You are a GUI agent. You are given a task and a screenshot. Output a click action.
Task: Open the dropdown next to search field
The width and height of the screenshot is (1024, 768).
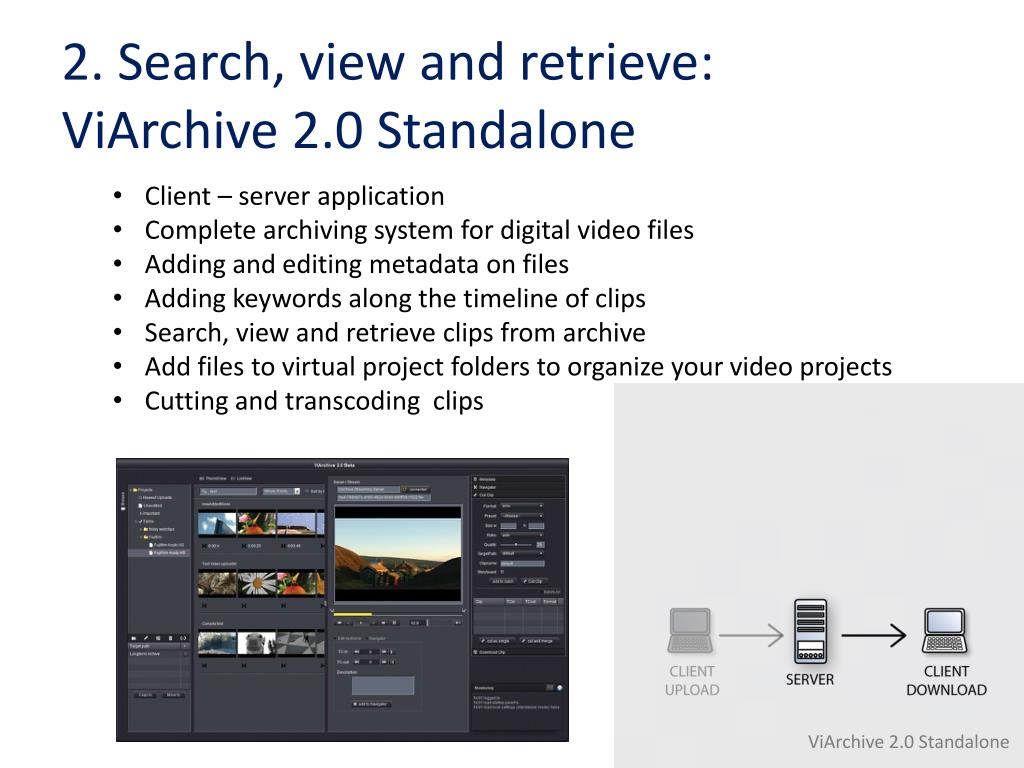click(281, 491)
